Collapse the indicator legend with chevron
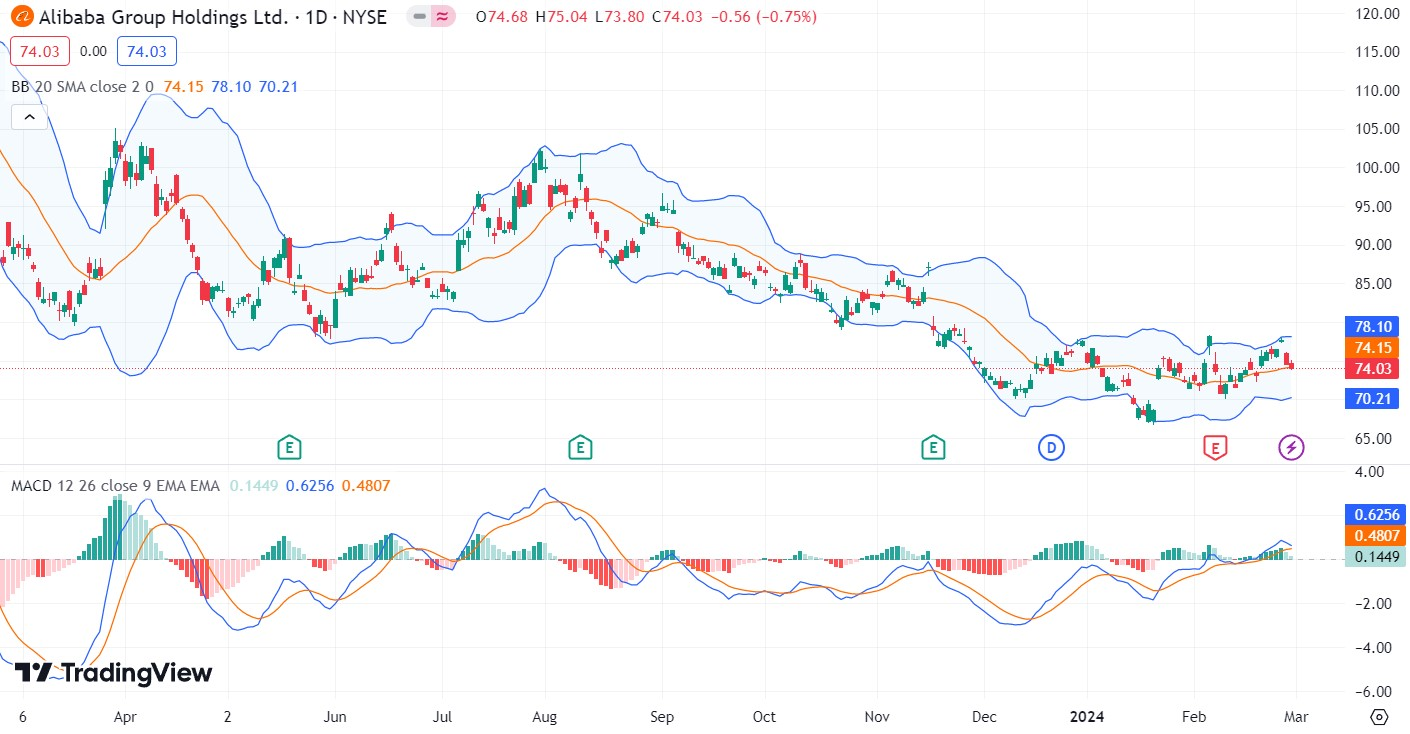 (x=29, y=117)
